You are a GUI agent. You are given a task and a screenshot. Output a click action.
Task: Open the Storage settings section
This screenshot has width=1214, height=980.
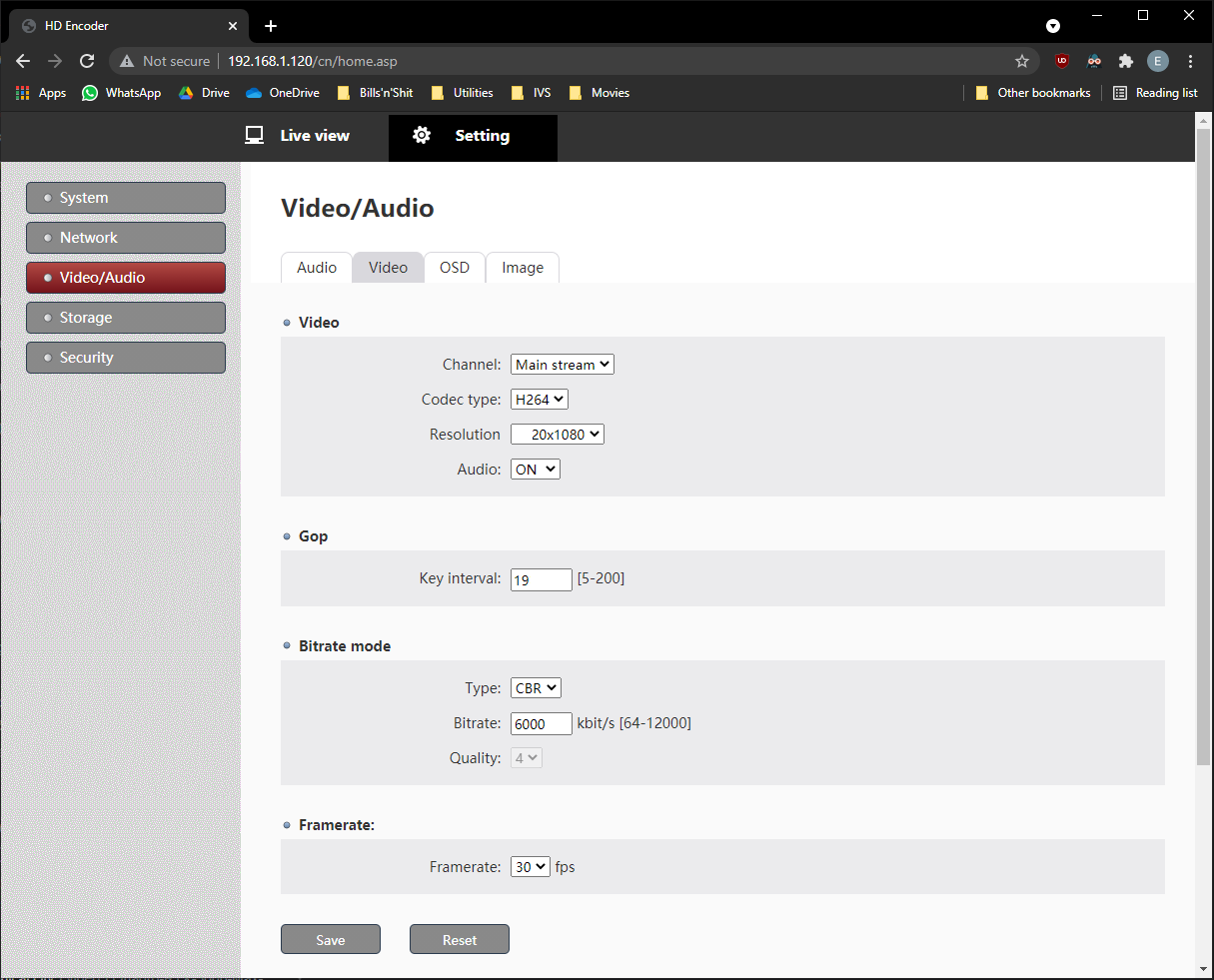click(126, 318)
